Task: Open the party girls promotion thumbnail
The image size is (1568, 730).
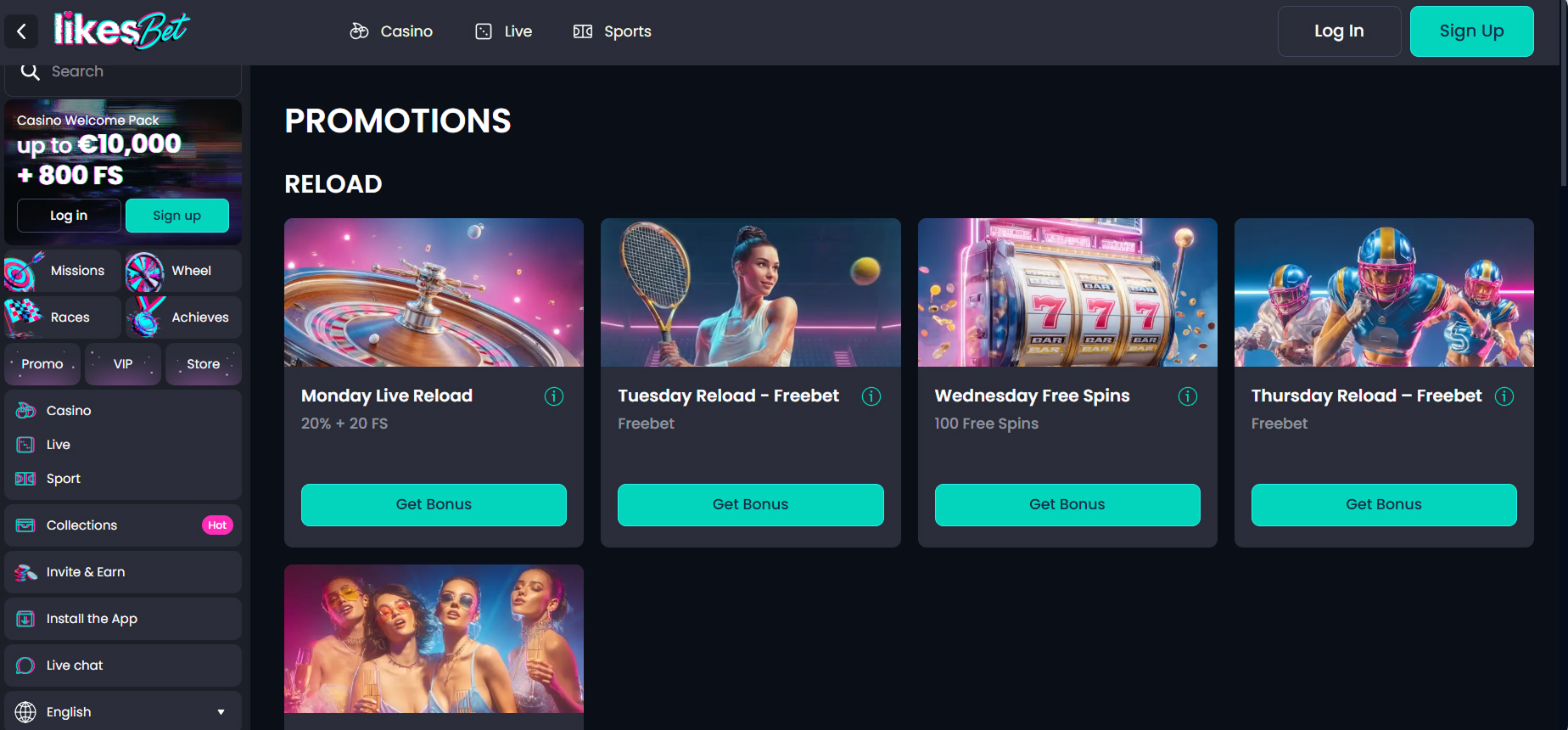Action: tap(434, 638)
